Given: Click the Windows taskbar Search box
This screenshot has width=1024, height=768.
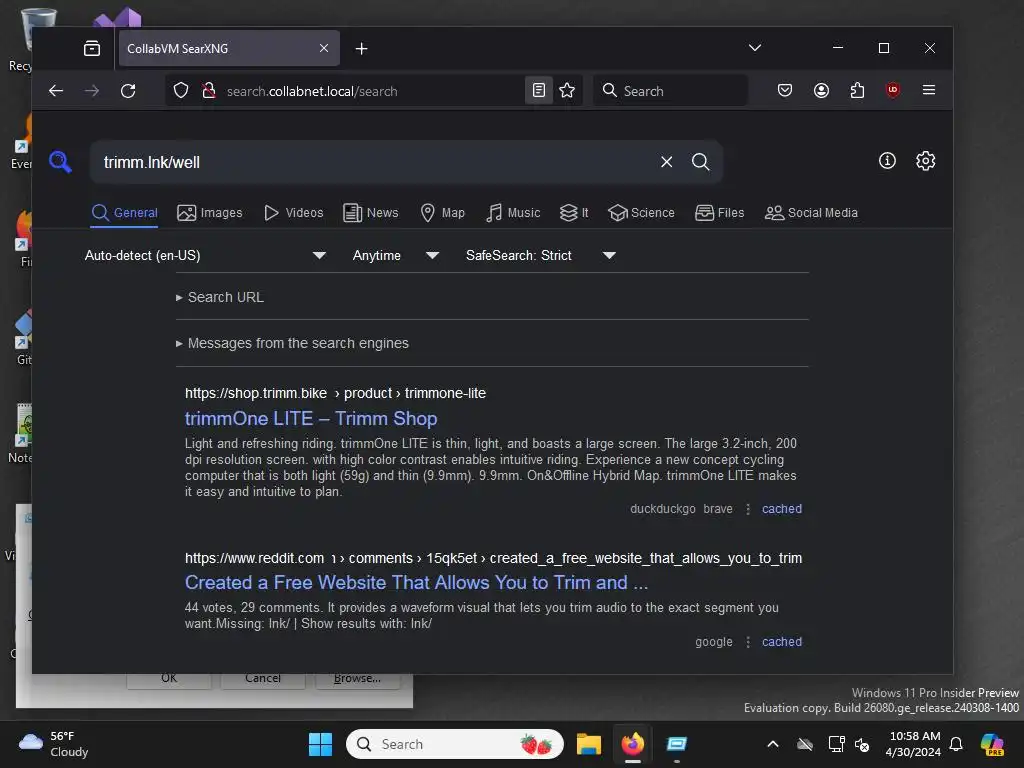Looking at the screenshot, I should (455, 744).
